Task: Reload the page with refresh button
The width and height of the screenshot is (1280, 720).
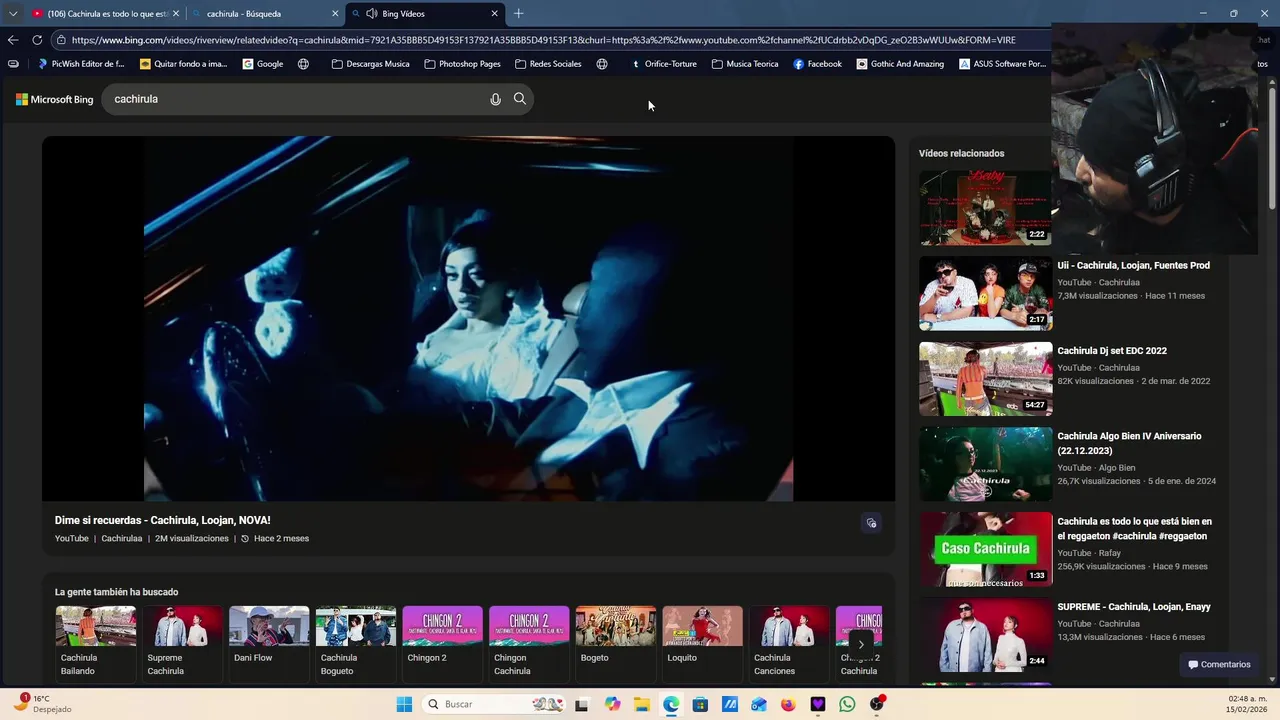Action: [37, 40]
